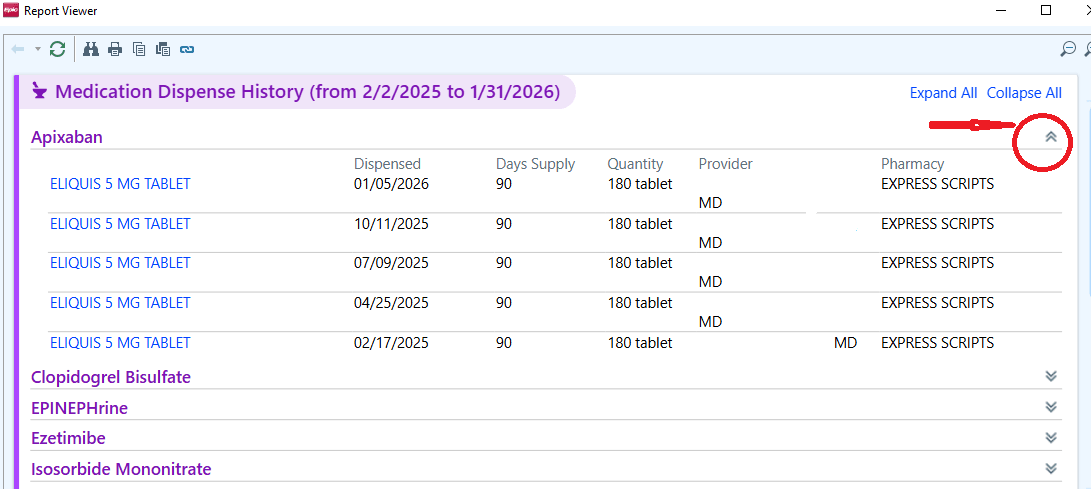
Task: Click the Refresh report icon
Action: [57, 49]
